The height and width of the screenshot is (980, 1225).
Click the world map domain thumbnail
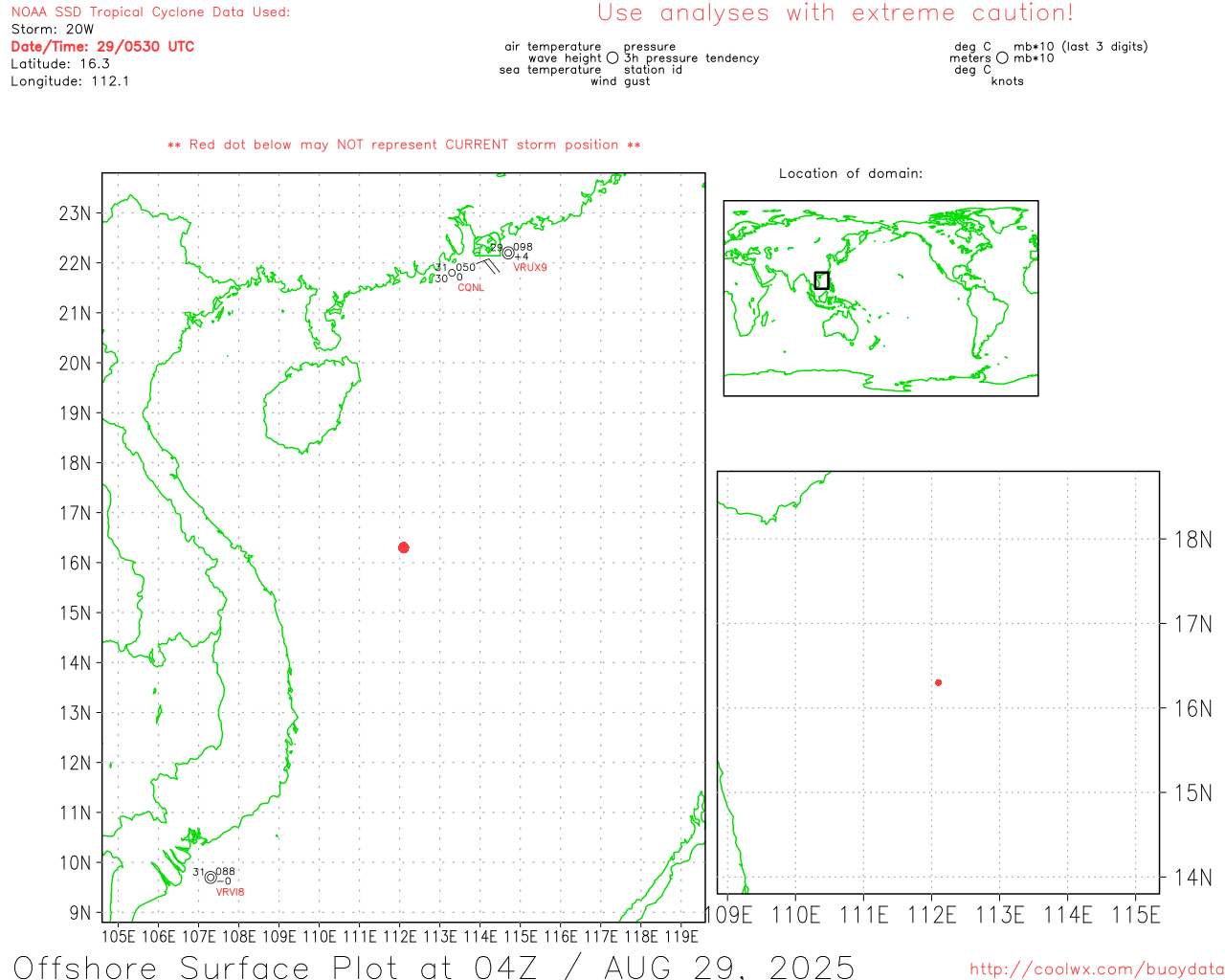click(x=880, y=299)
